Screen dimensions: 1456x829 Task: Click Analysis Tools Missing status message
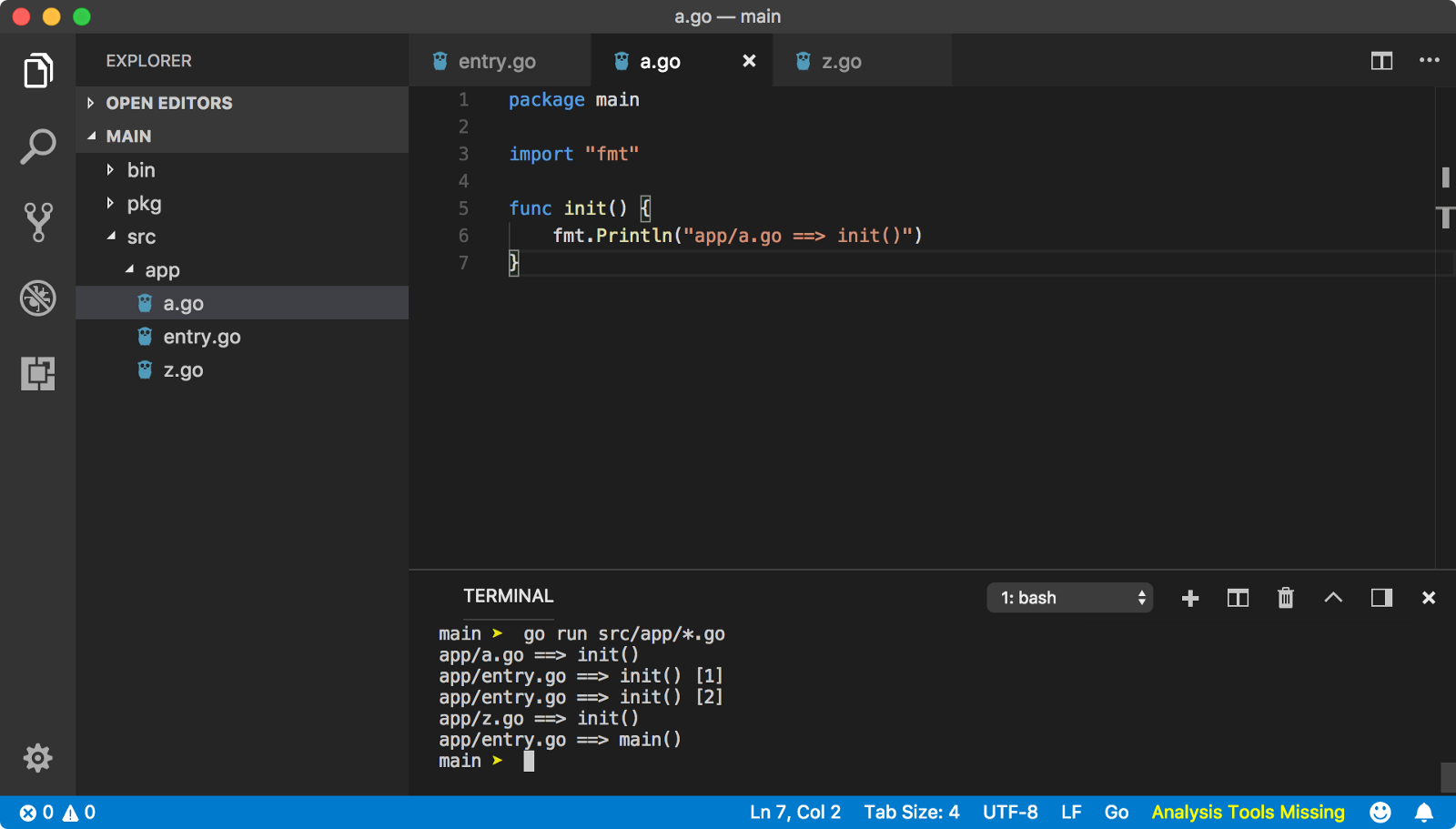(1248, 813)
